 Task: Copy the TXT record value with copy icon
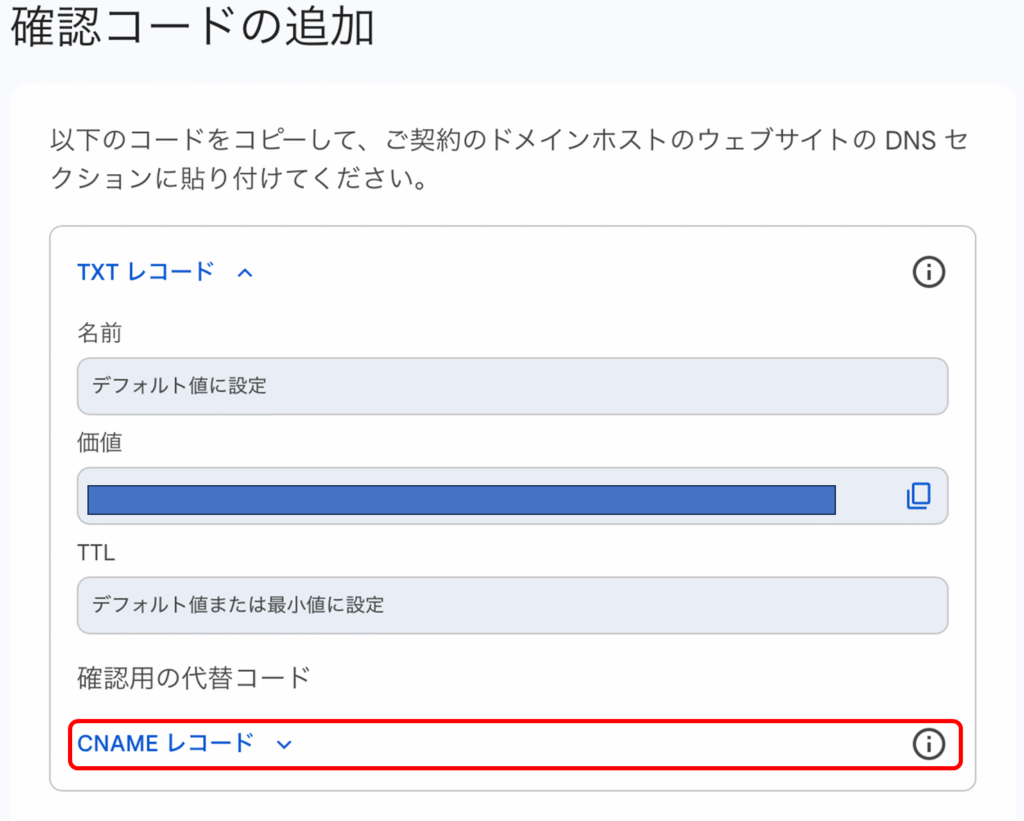[x=918, y=496]
